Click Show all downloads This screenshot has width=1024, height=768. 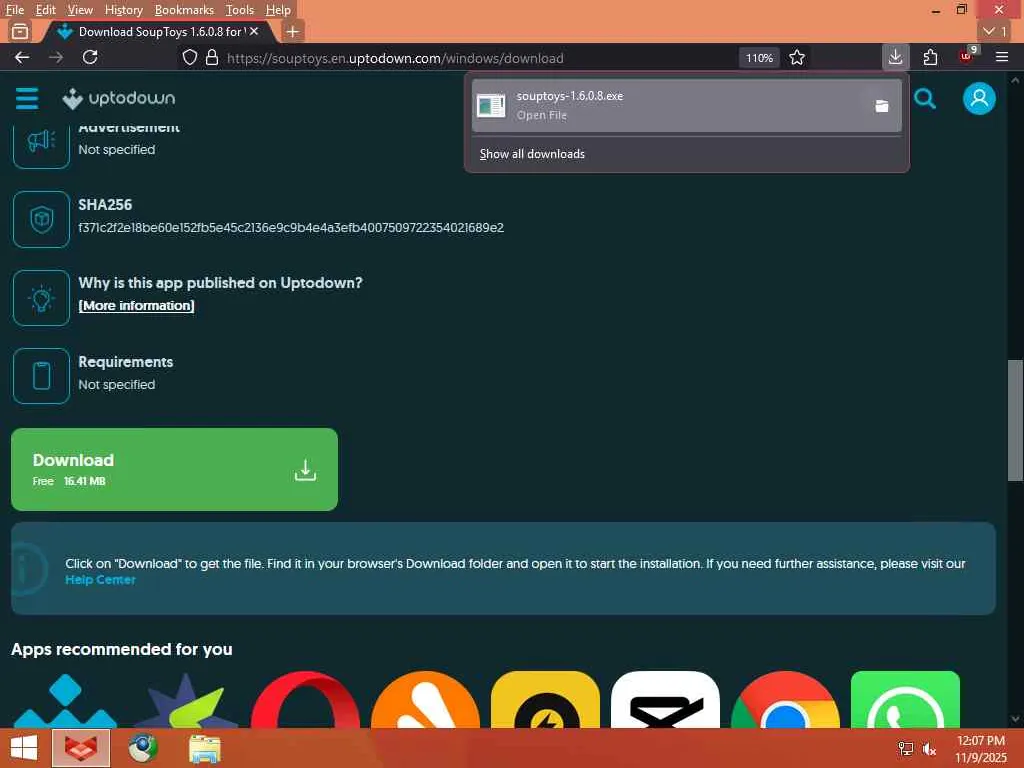pos(532,154)
